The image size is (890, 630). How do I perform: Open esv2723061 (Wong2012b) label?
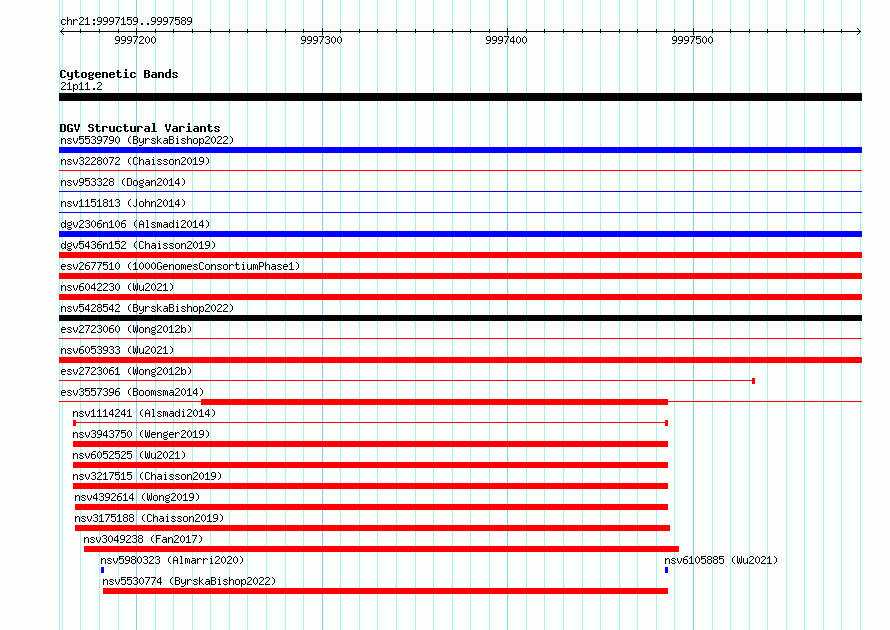[x=126, y=371]
